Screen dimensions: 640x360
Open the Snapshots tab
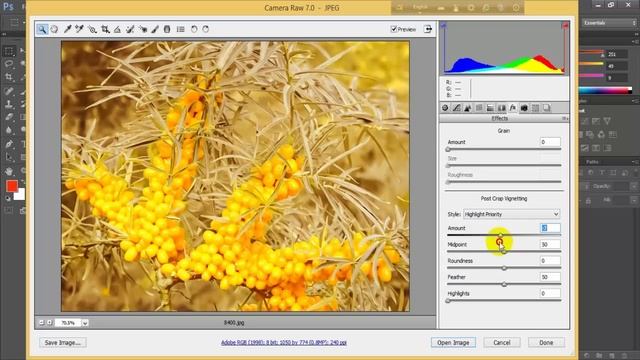click(547, 108)
